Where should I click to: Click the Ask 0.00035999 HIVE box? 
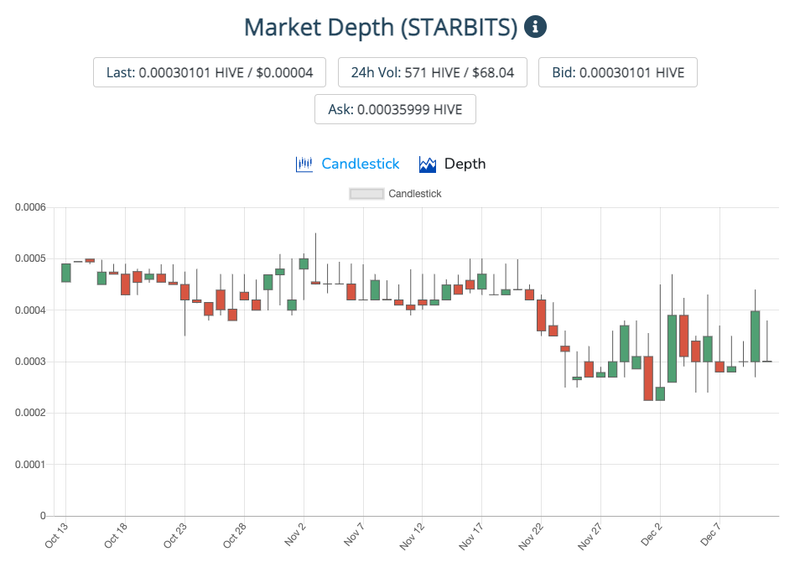(x=395, y=109)
